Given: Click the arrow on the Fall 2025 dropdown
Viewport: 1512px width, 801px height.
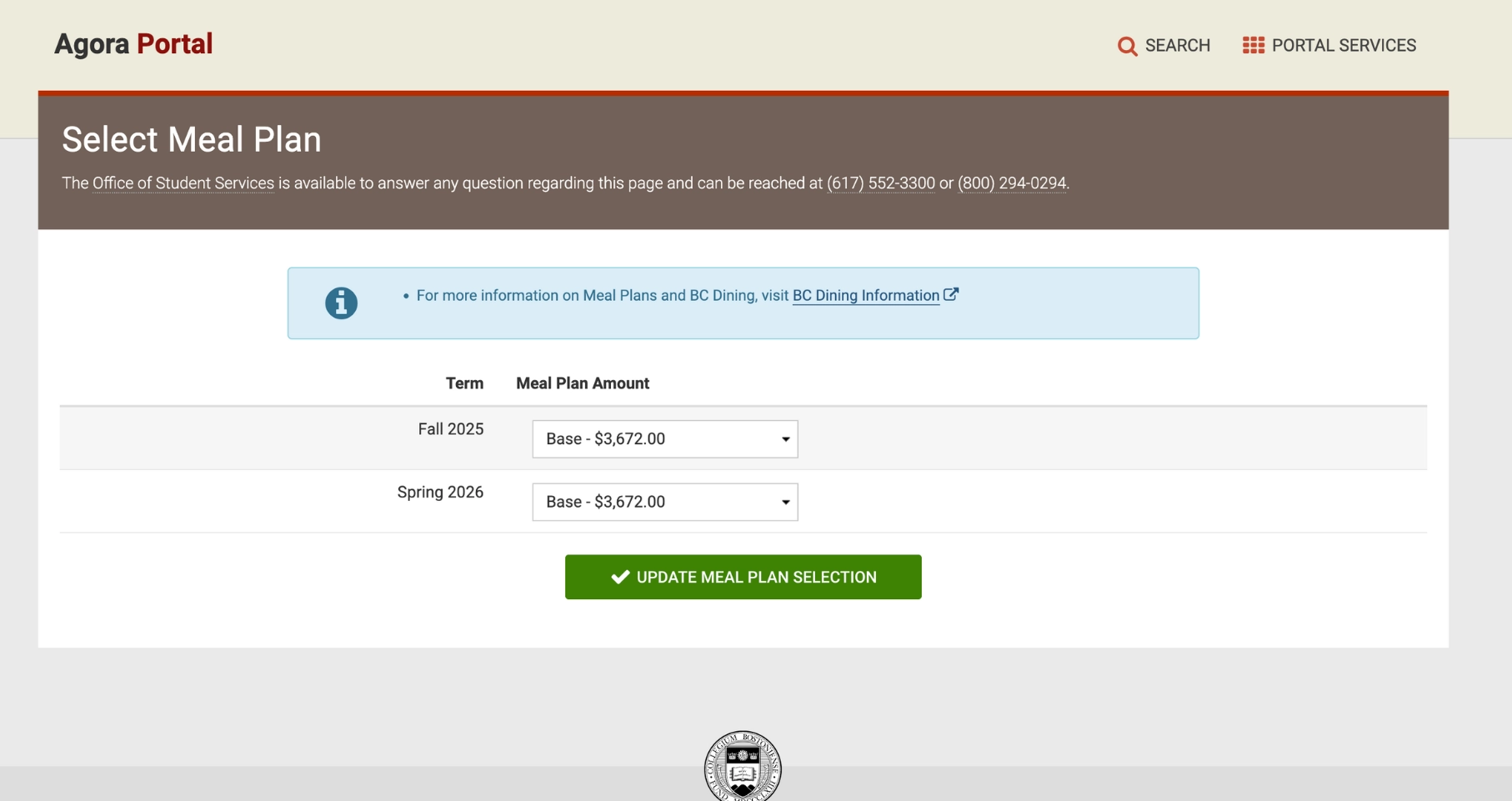Looking at the screenshot, I should tap(785, 439).
